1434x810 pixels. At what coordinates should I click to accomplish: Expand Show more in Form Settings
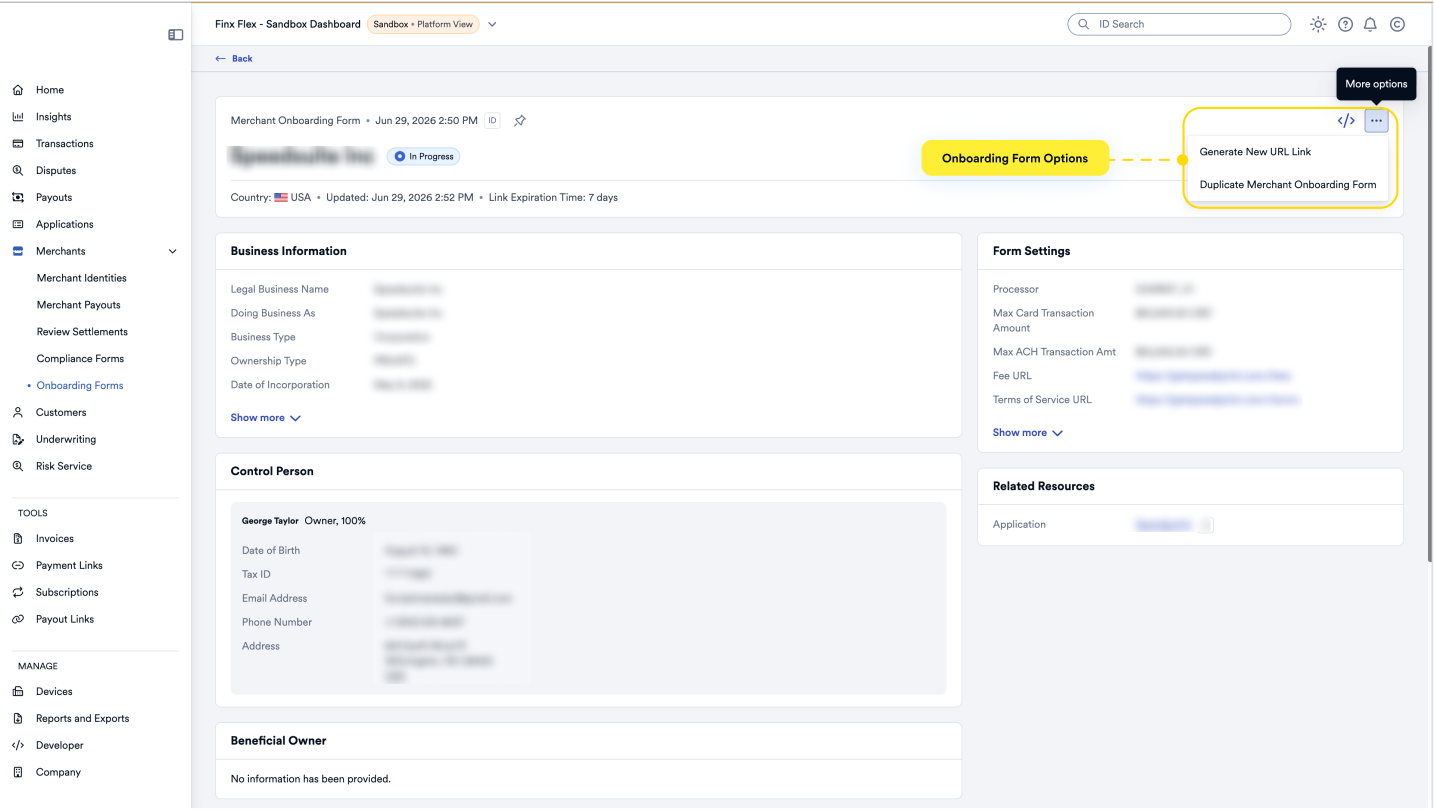coord(1028,433)
